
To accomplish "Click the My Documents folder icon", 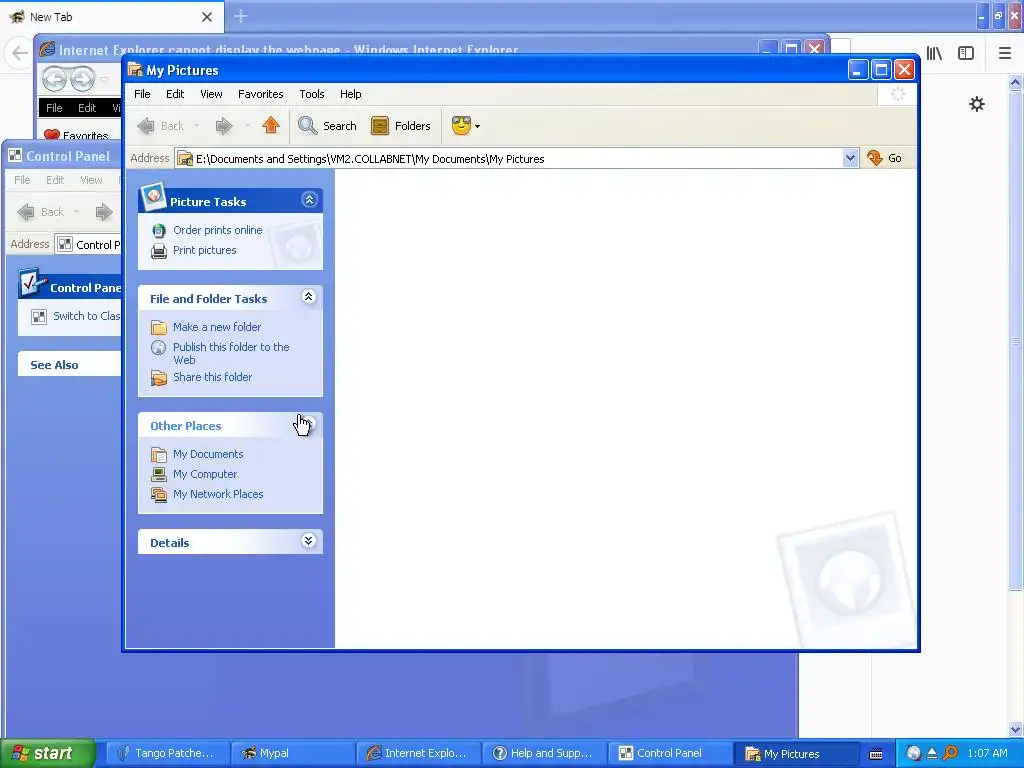I will (159, 455).
